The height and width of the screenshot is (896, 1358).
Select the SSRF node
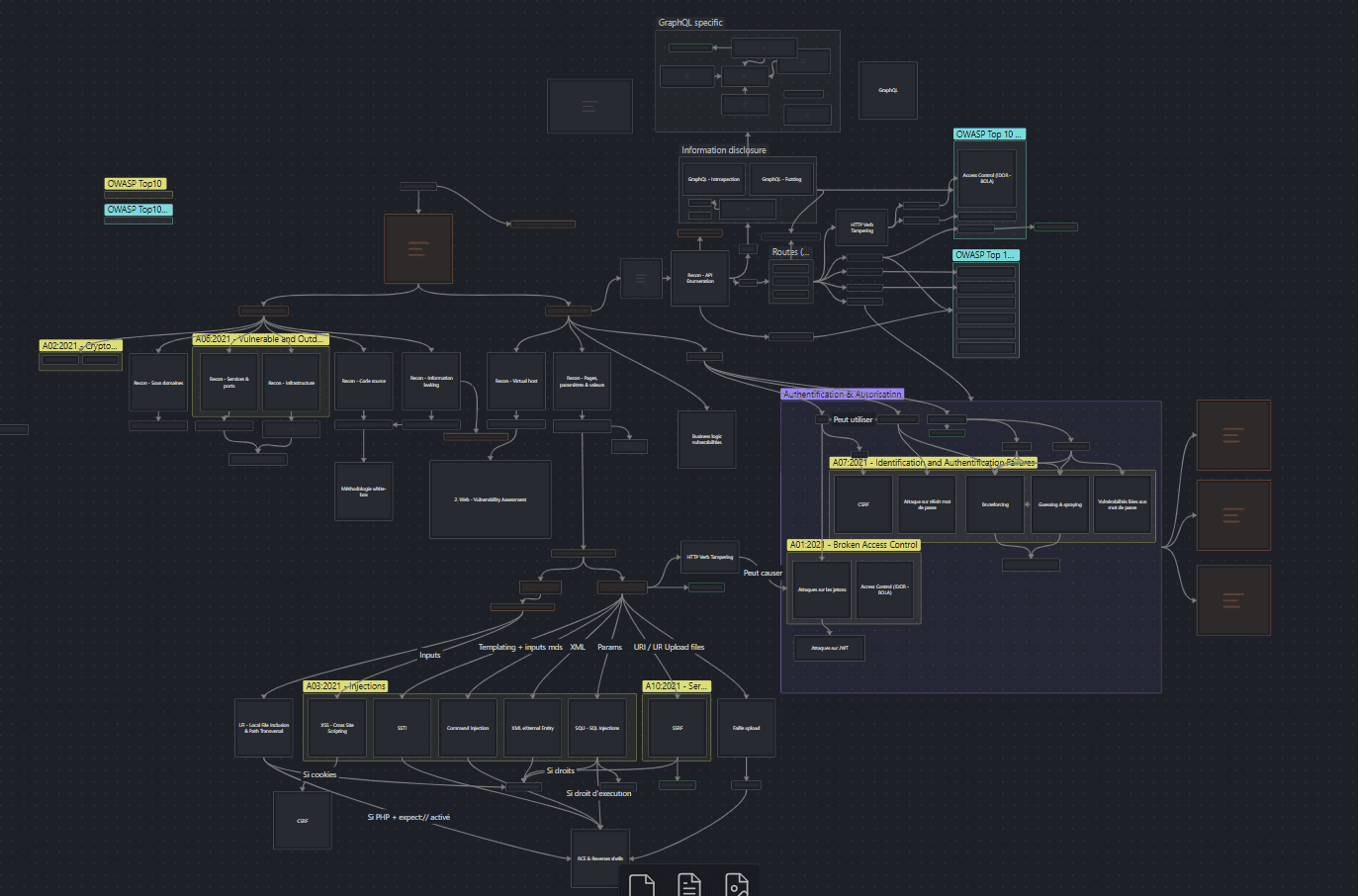coord(677,727)
